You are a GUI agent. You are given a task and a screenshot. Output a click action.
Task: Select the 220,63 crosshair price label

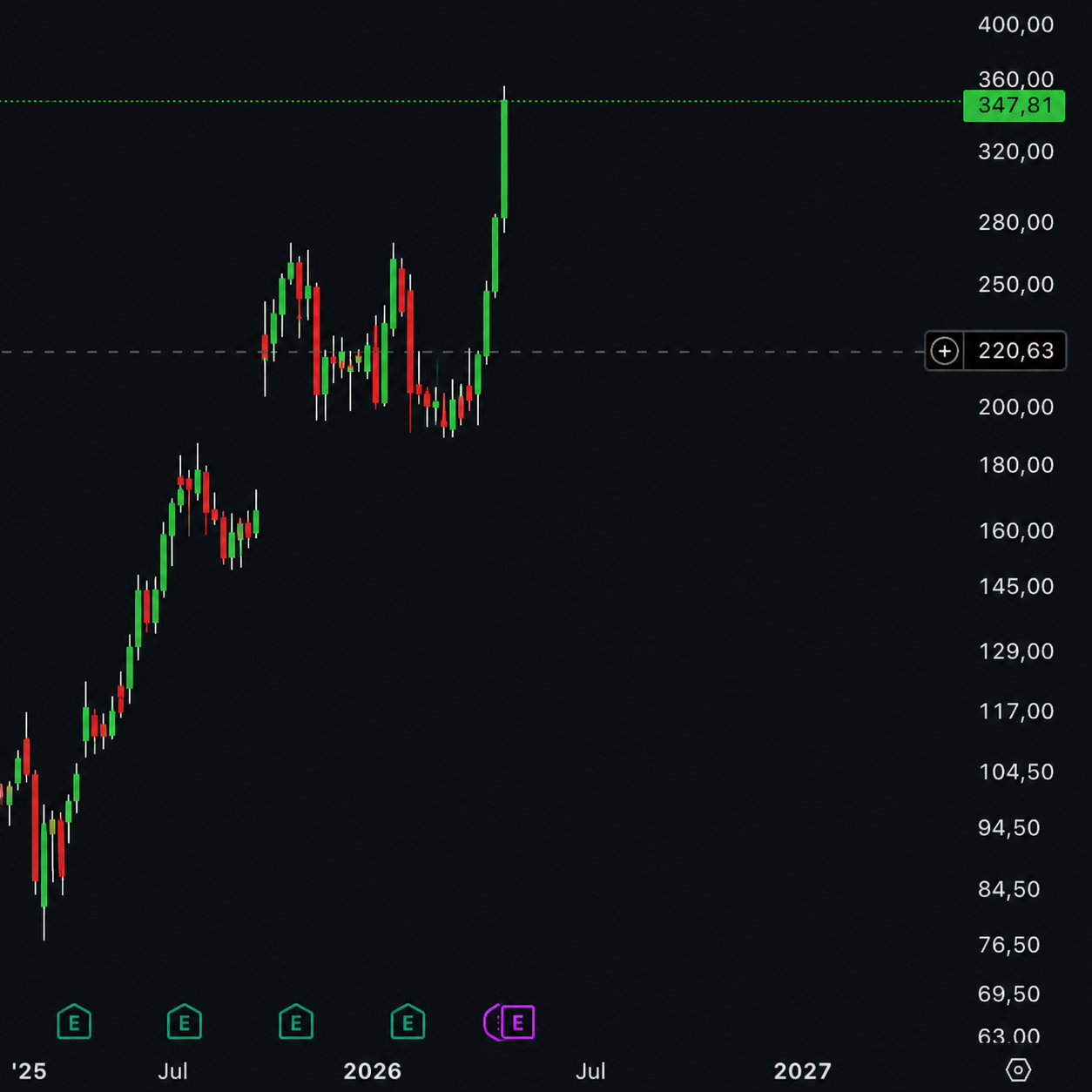[x=1015, y=351]
